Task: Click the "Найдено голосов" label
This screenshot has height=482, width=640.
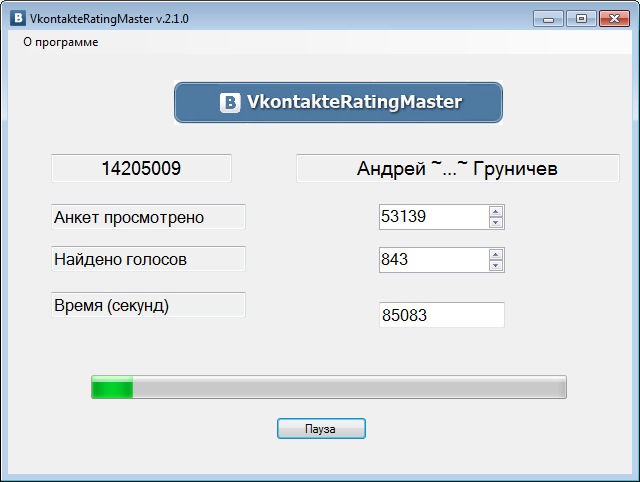Action: click(148, 259)
